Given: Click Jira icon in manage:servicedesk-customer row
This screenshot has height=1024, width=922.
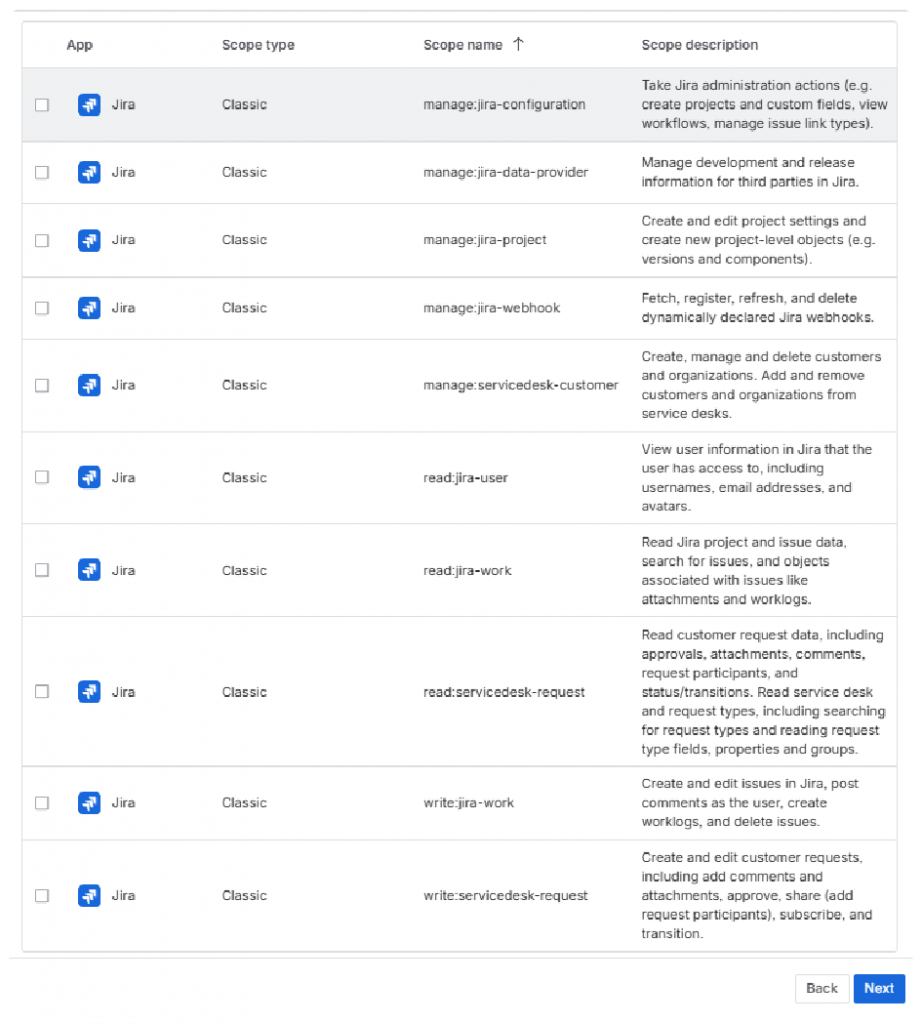Looking at the screenshot, I should [89, 385].
